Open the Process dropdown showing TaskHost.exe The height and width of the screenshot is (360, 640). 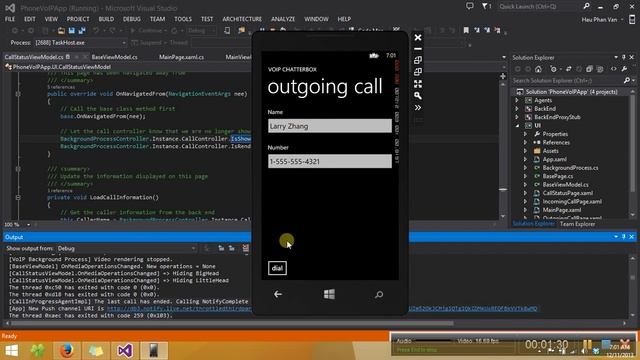80,42
